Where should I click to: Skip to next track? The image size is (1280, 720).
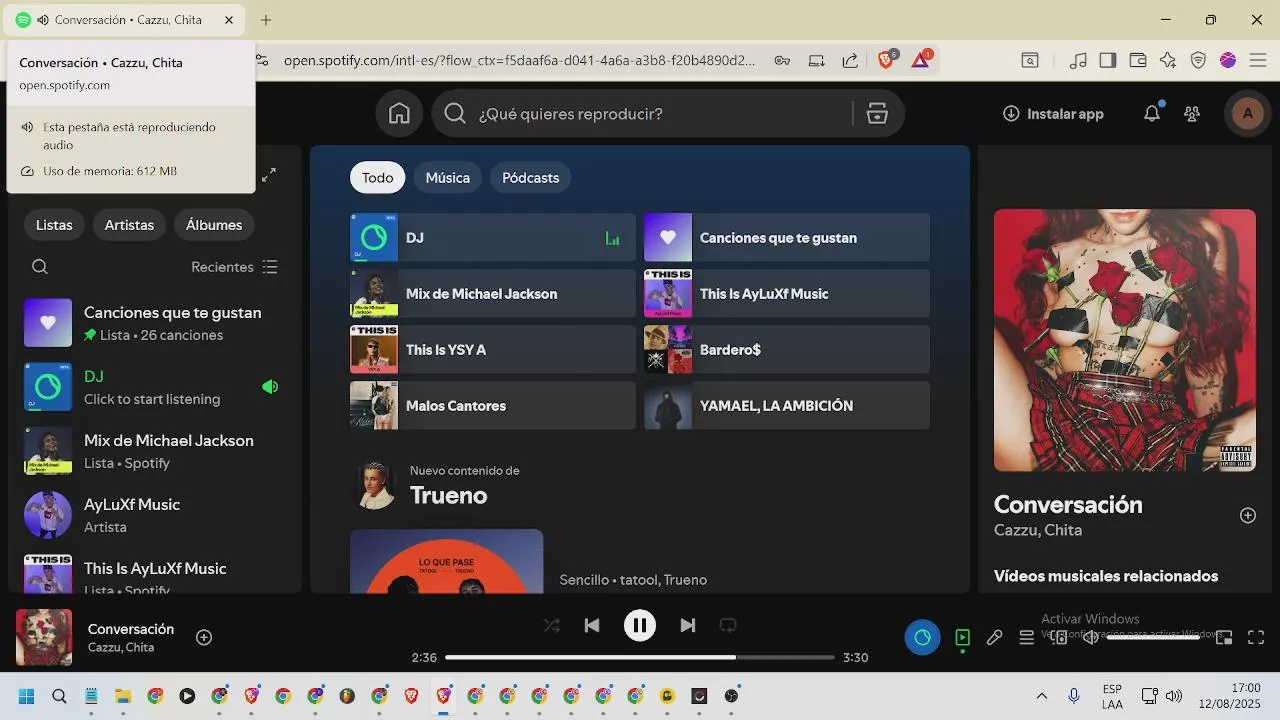tap(688, 626)
